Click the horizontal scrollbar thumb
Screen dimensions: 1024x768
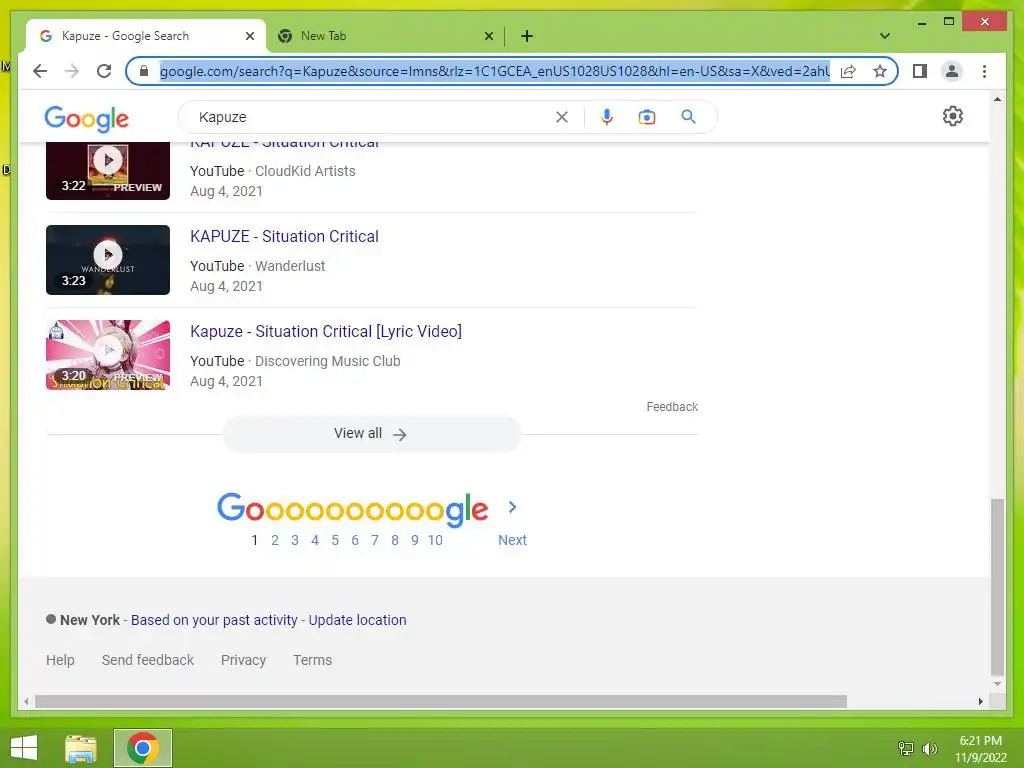441,701
